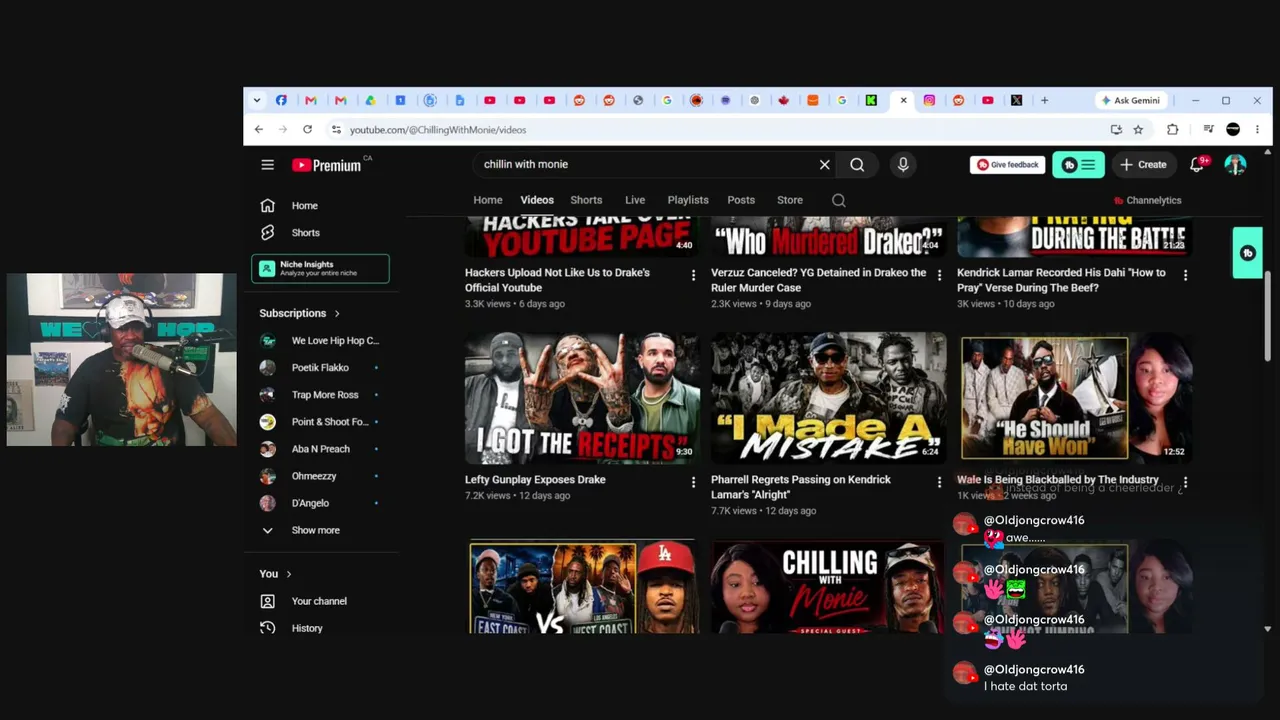Viewport: 1280px width, 720px height.
Task: Open Your channel in the sidebar
Action: point(320,601)
